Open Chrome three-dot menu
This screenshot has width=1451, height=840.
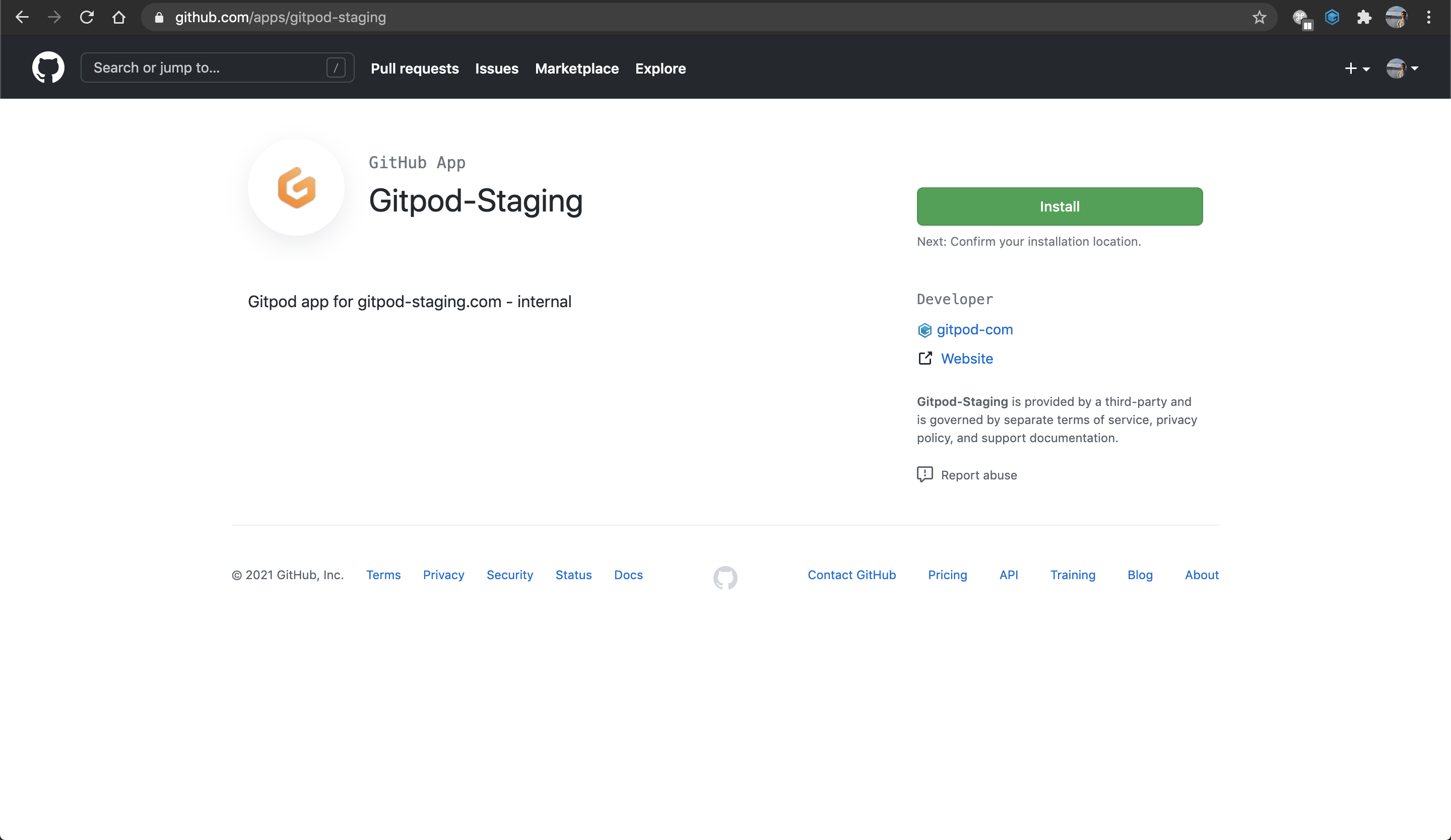[1428, 17]
